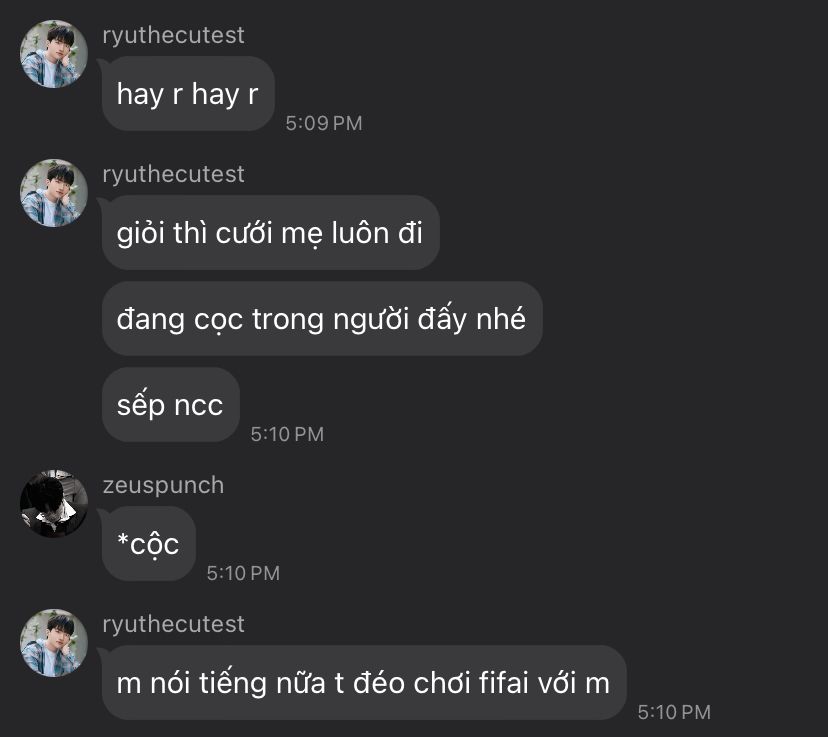Click ryuthecutest username above 'giỏi thì cưới'
The width and height of the screenshot is (828, 737).
point(173,174)
